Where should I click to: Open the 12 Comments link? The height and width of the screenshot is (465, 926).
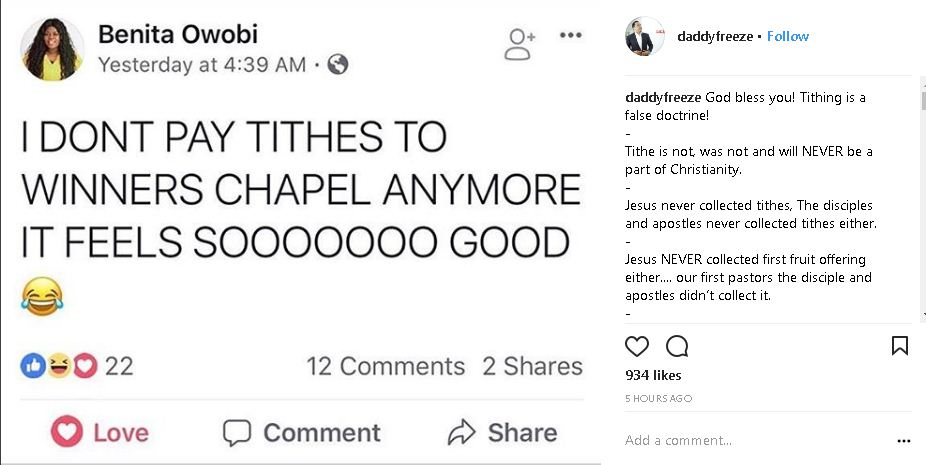[x=385, y=366]
